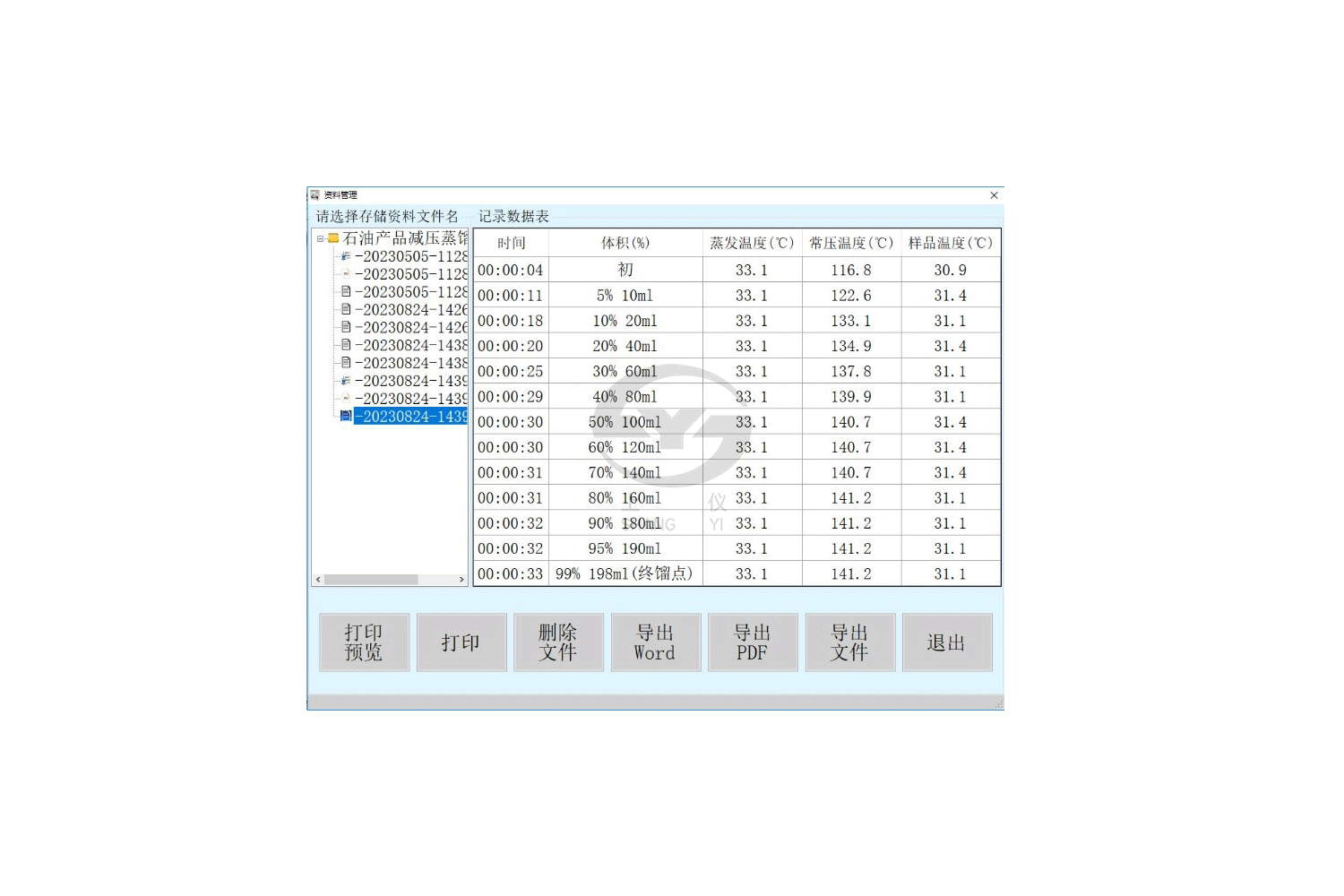Click the 导出文件 export file button
This screenshot has width=1344, height=896.
pyautogui.click(x=849, y=642)
